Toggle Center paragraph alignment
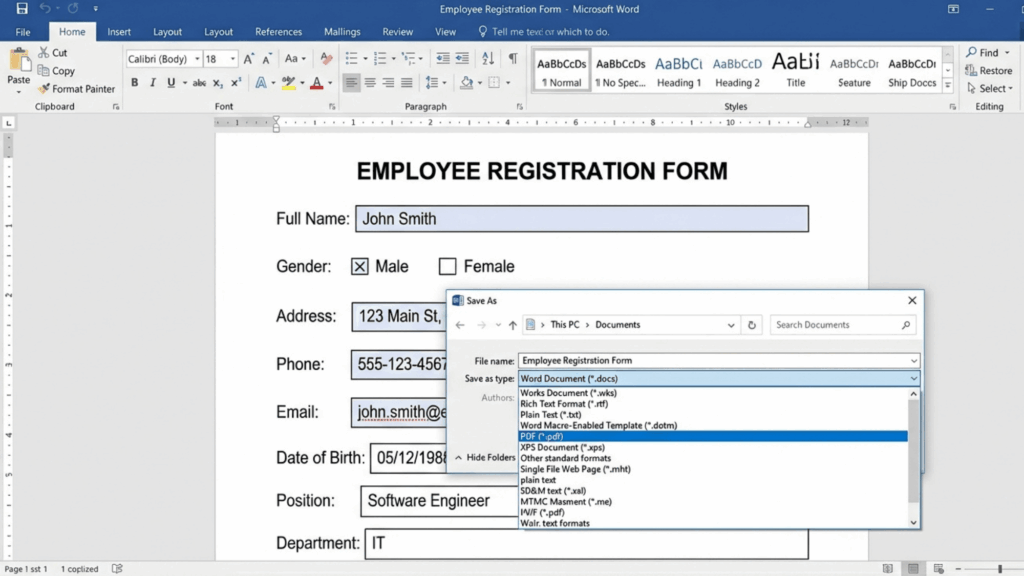 tap(369, 83)
